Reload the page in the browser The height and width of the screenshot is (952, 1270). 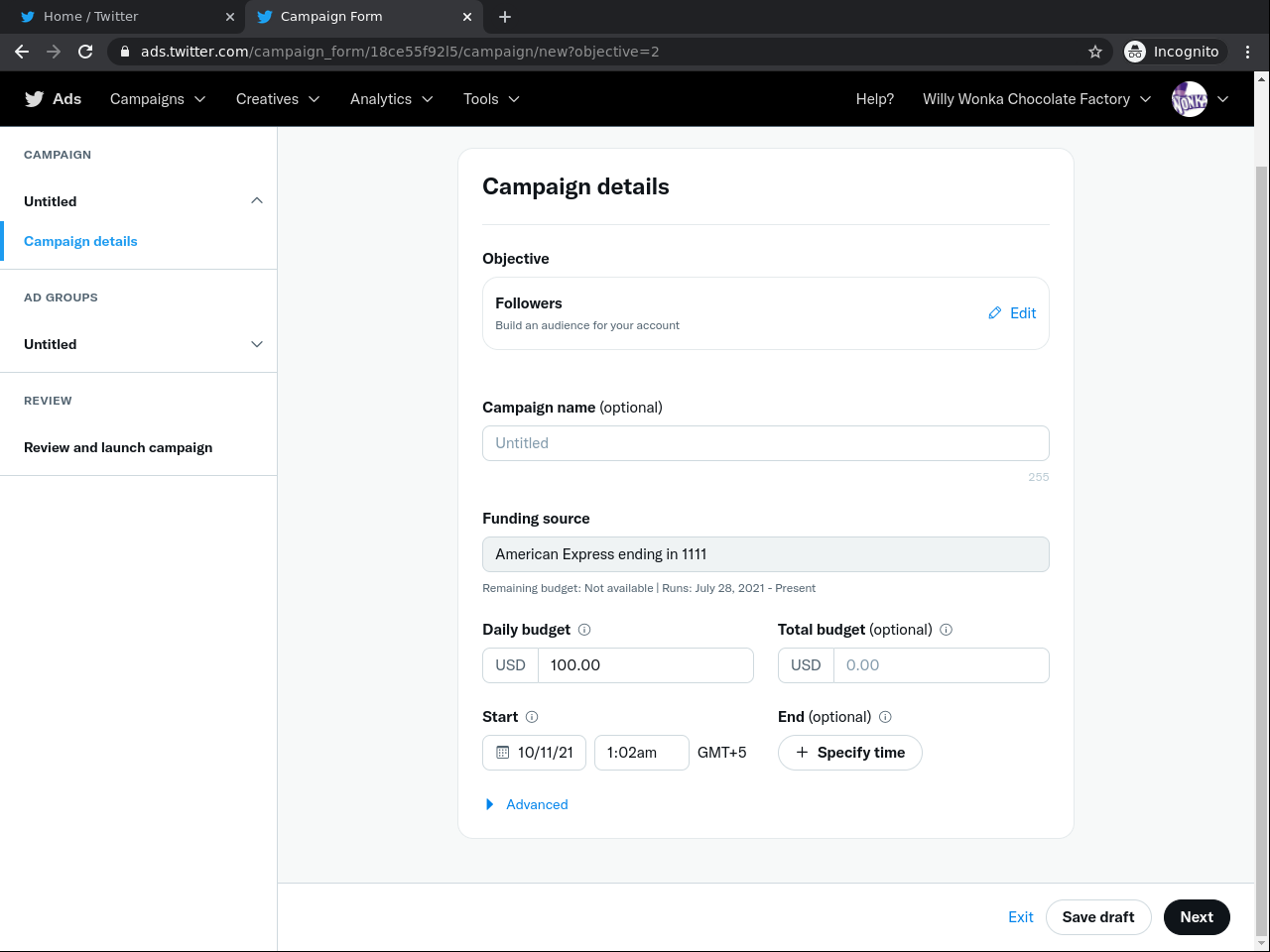(85, 52)
